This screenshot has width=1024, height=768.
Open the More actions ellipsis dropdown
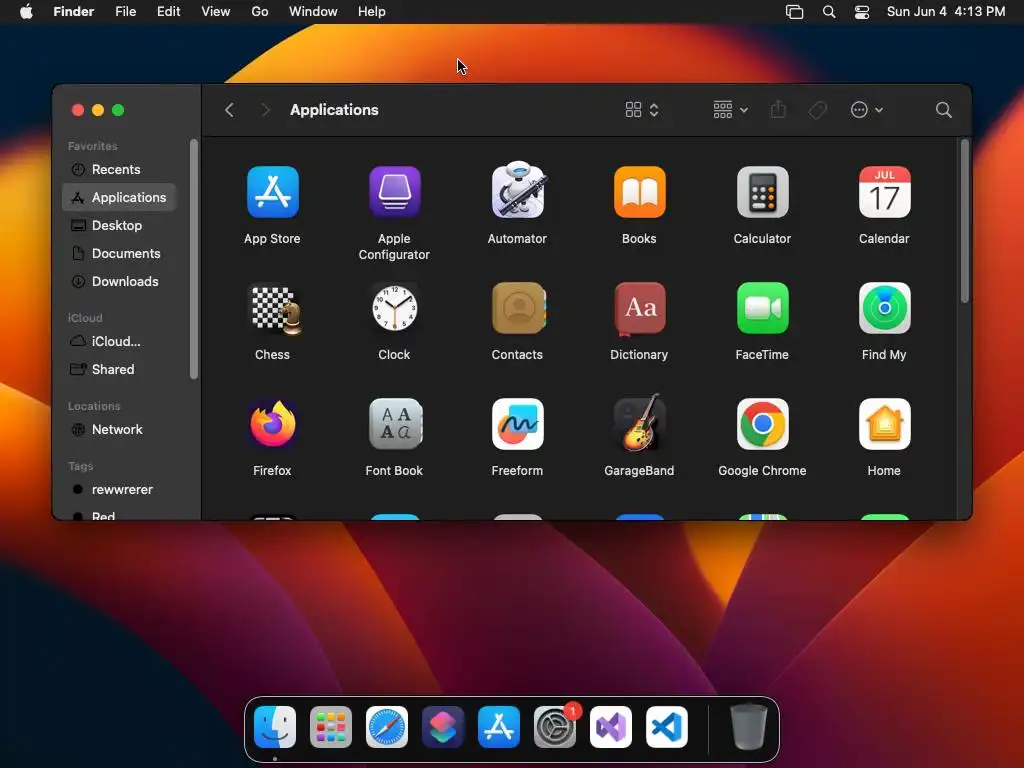pos(867,110)
